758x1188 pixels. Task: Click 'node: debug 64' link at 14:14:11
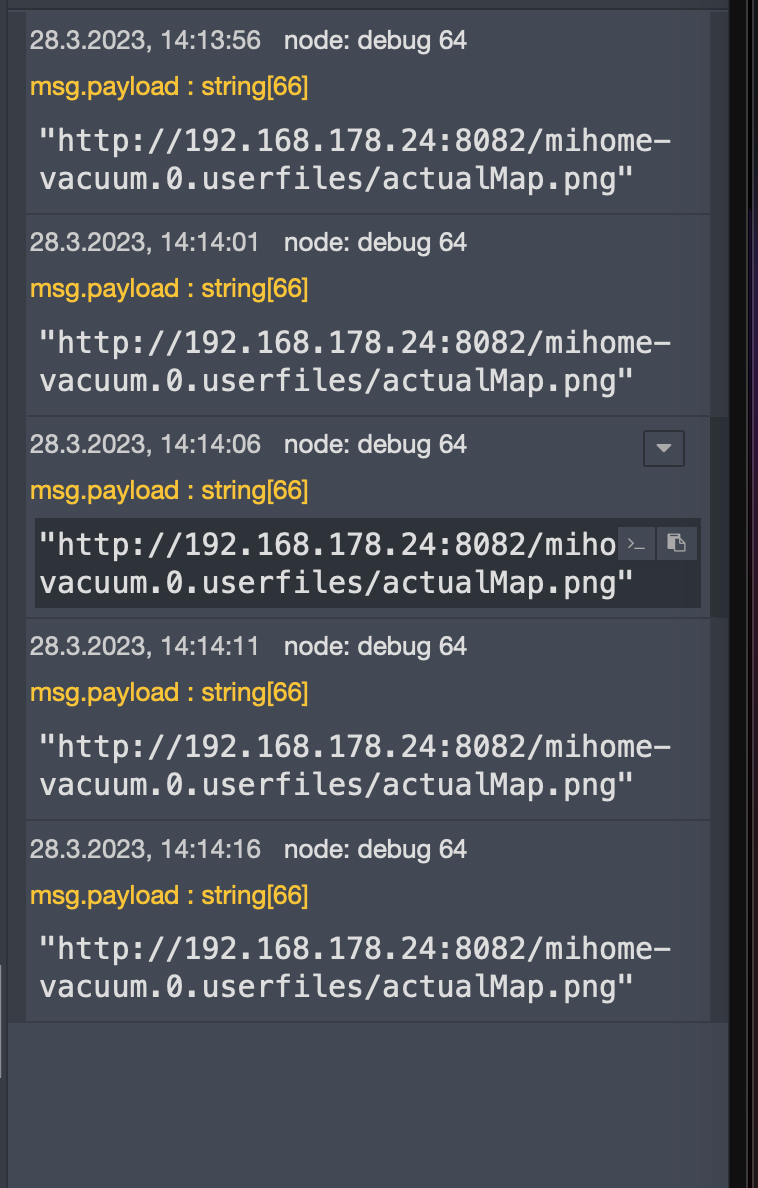pos(375,646)
